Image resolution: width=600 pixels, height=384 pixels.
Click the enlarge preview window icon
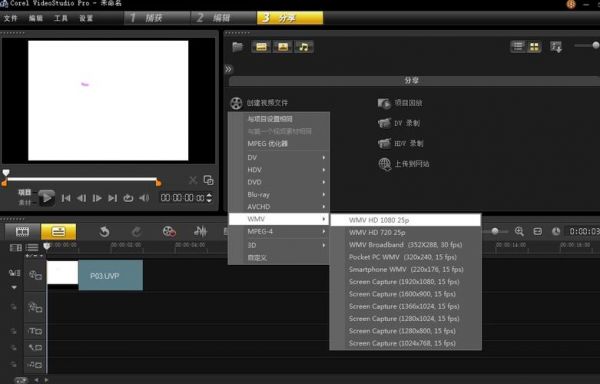pyautogui.click(x=209, y=180)
